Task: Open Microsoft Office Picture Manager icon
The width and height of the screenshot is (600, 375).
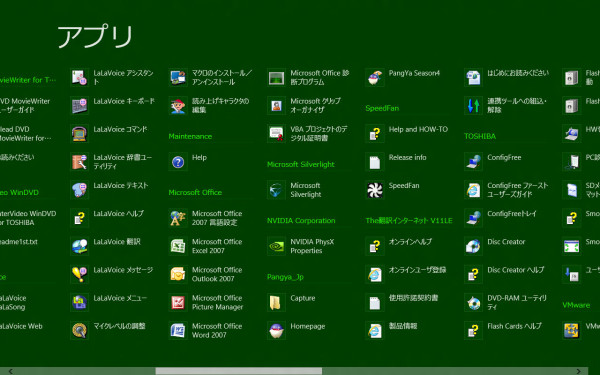Action: point(178,303)
